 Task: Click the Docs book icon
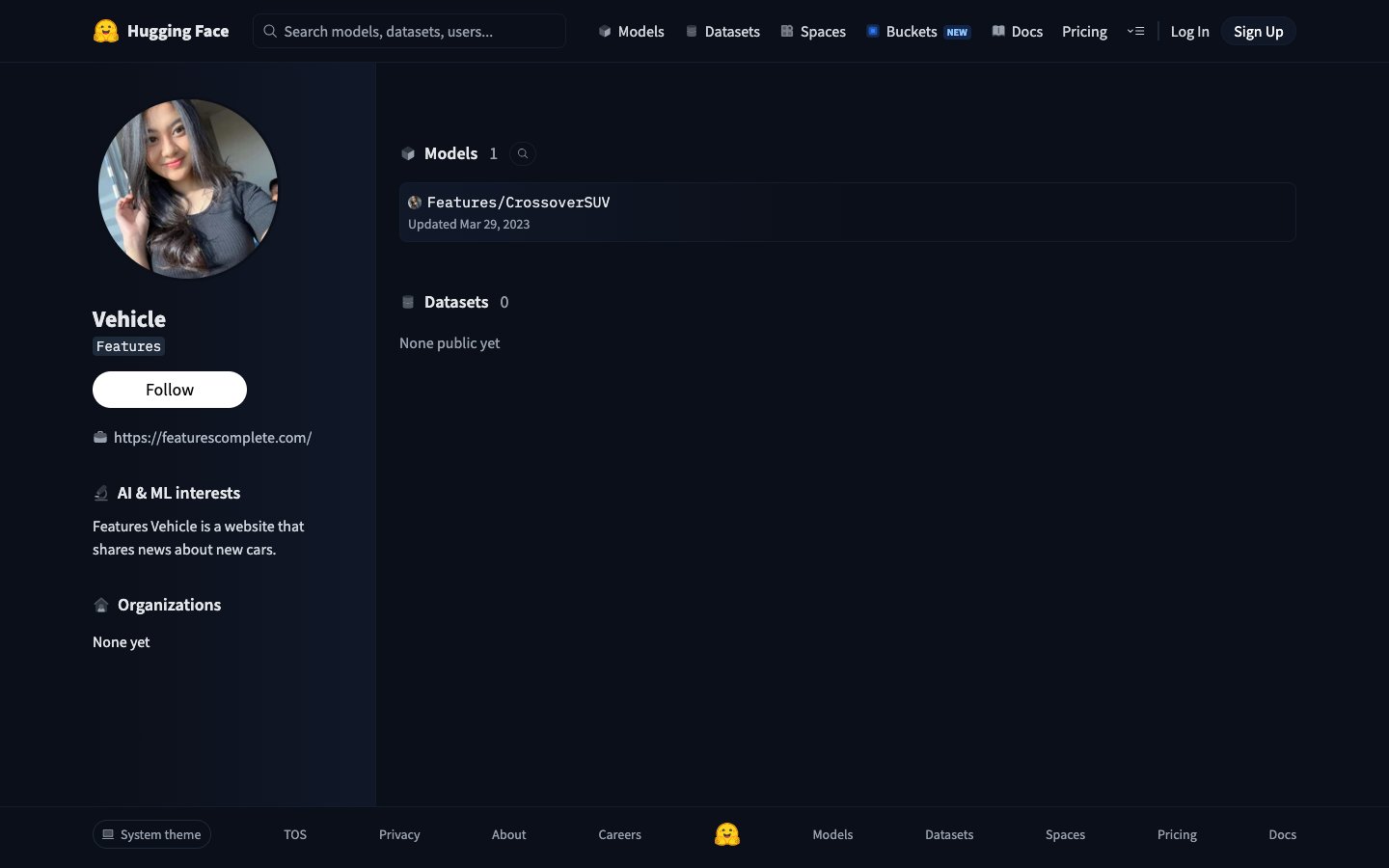point(998,31)
